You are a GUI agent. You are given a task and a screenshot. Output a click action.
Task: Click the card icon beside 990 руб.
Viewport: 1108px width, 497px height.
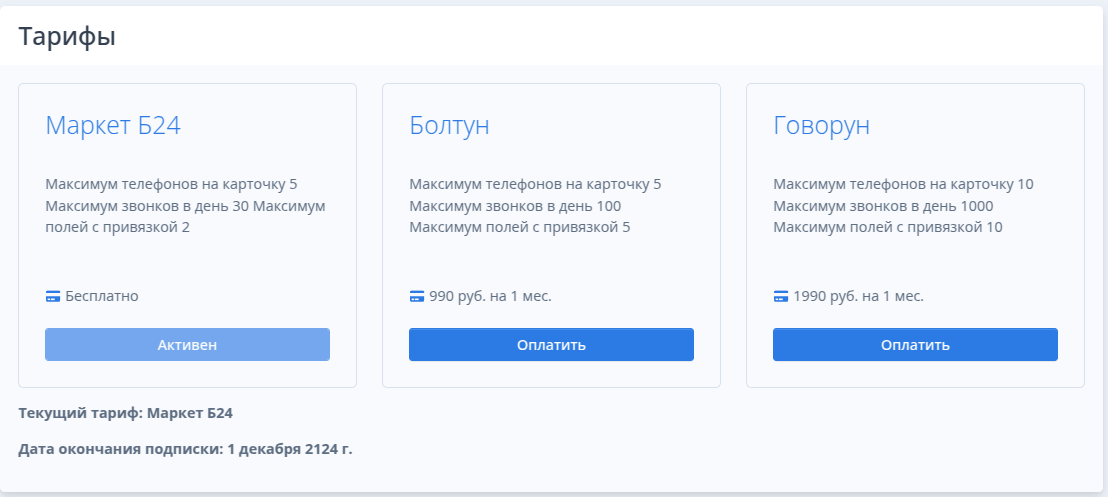pos(416,296)
